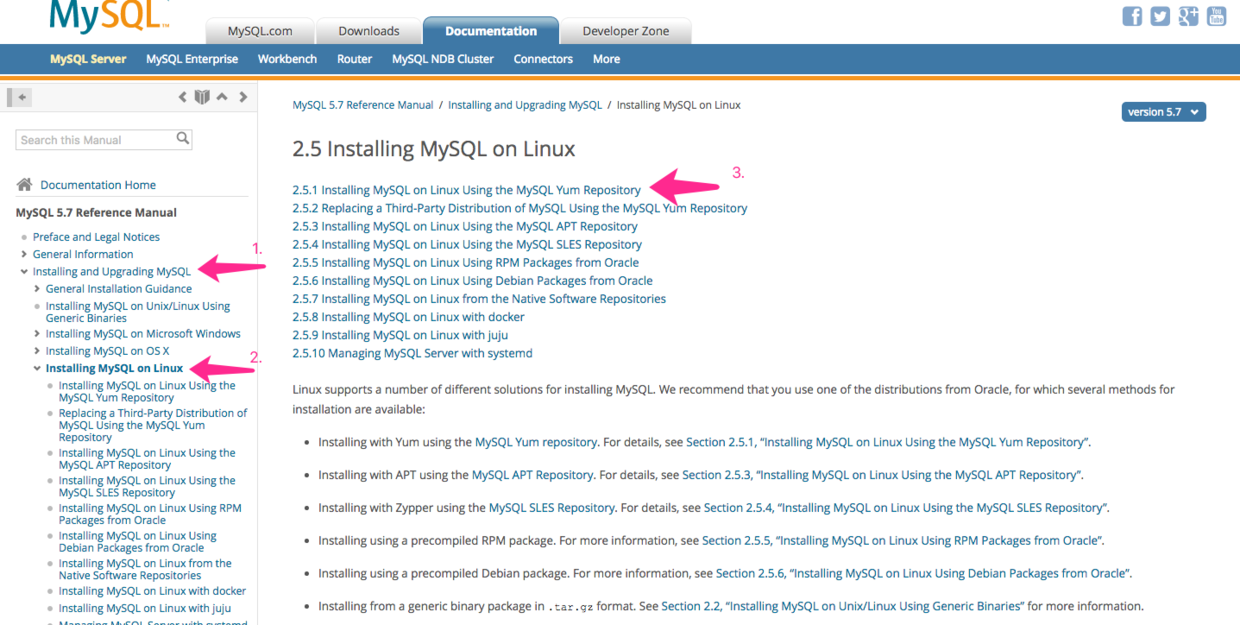Select sidebar item Linux with juju

(145, 608)
